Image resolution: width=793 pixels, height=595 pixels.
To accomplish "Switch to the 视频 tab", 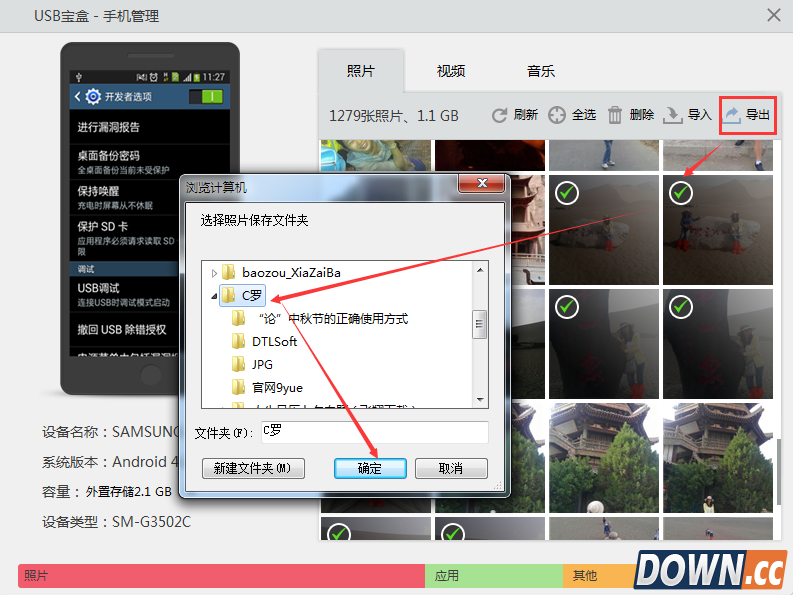I will coord(451,71).
